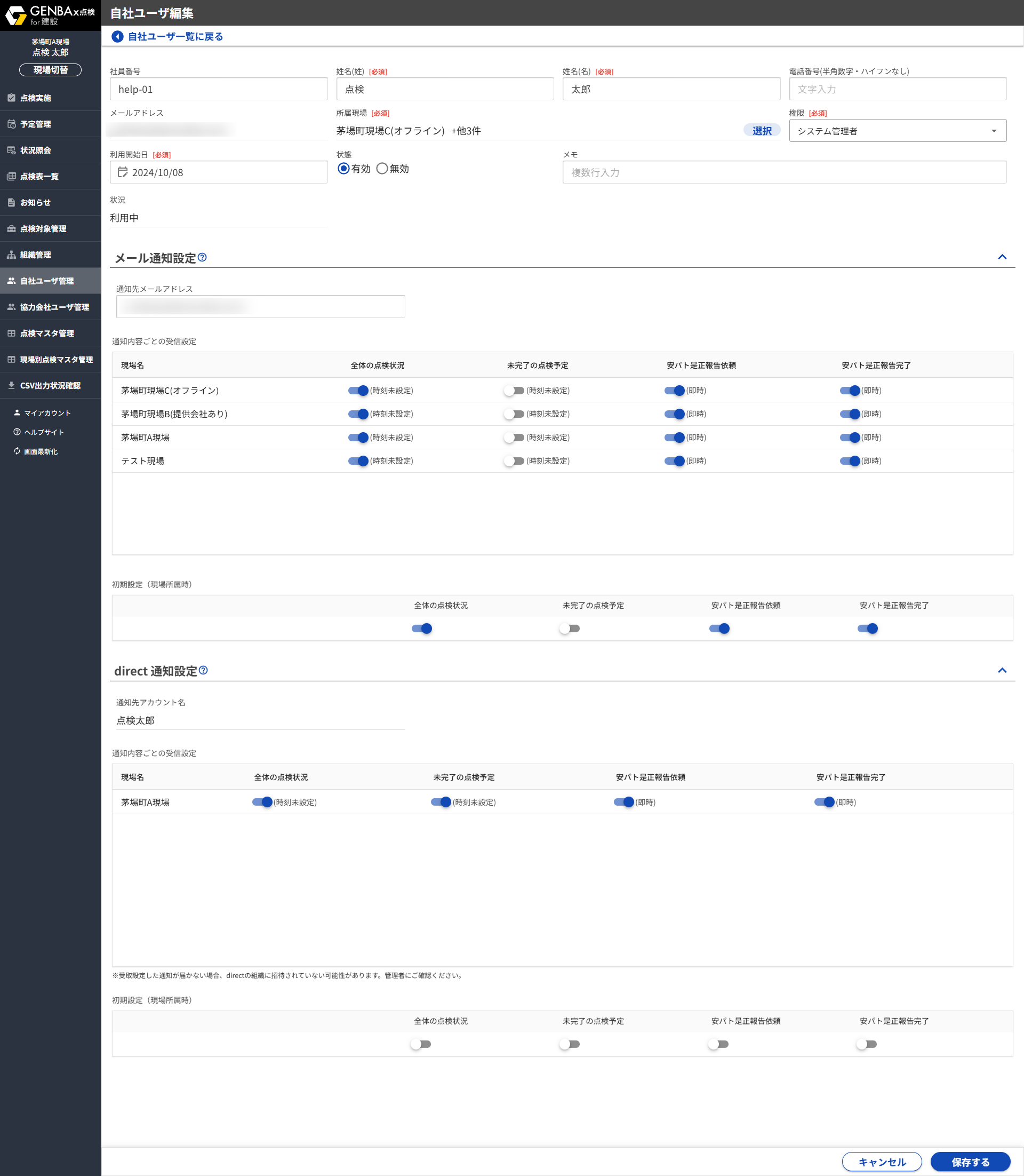Enable the 未完了の点検予定 mail toggle for テスト現場
Image resolution: width=1024 pixels, height=1176 pixels.
tap(514, 461)
